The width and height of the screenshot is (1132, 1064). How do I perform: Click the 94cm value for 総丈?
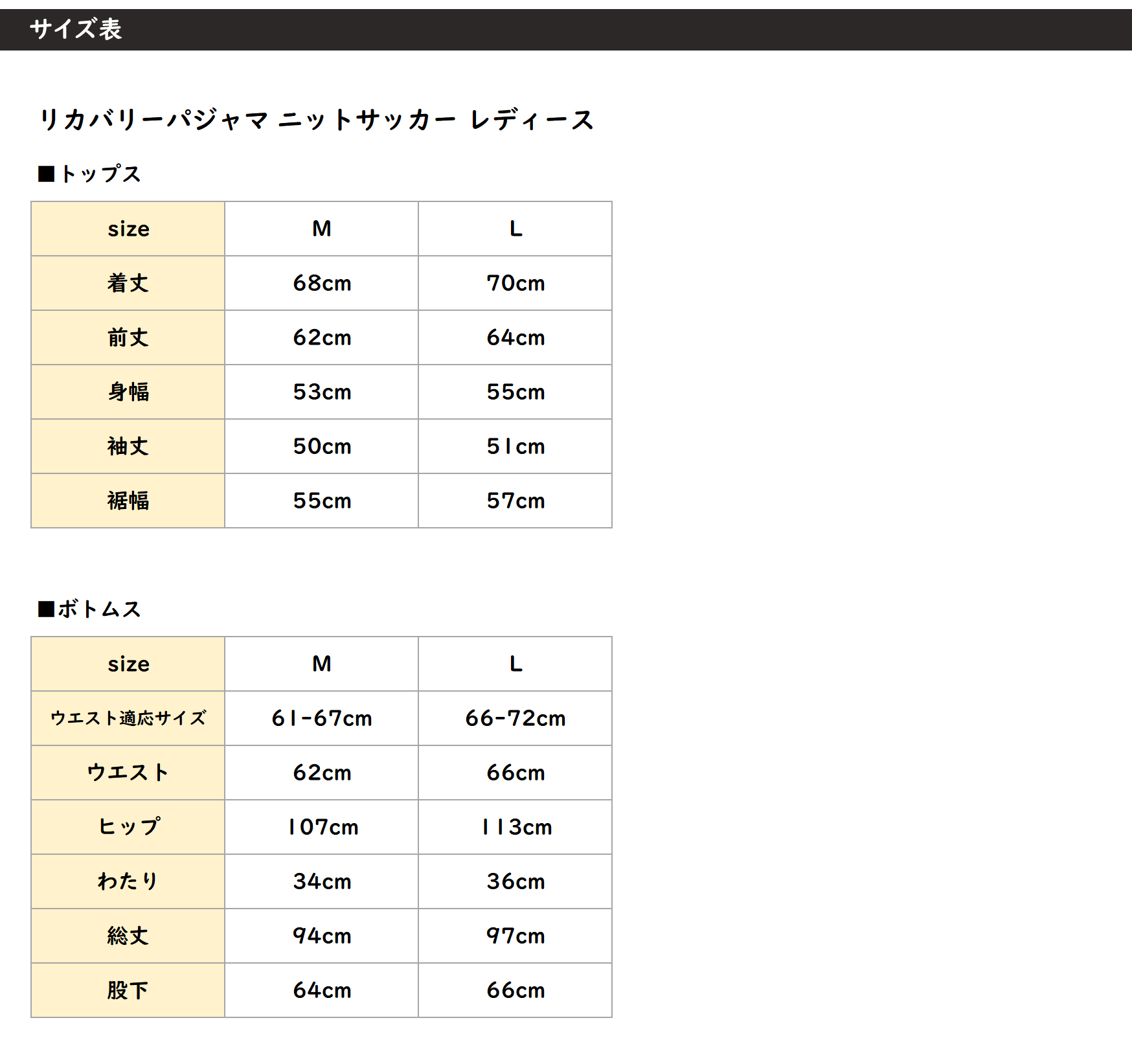[322, 936]
